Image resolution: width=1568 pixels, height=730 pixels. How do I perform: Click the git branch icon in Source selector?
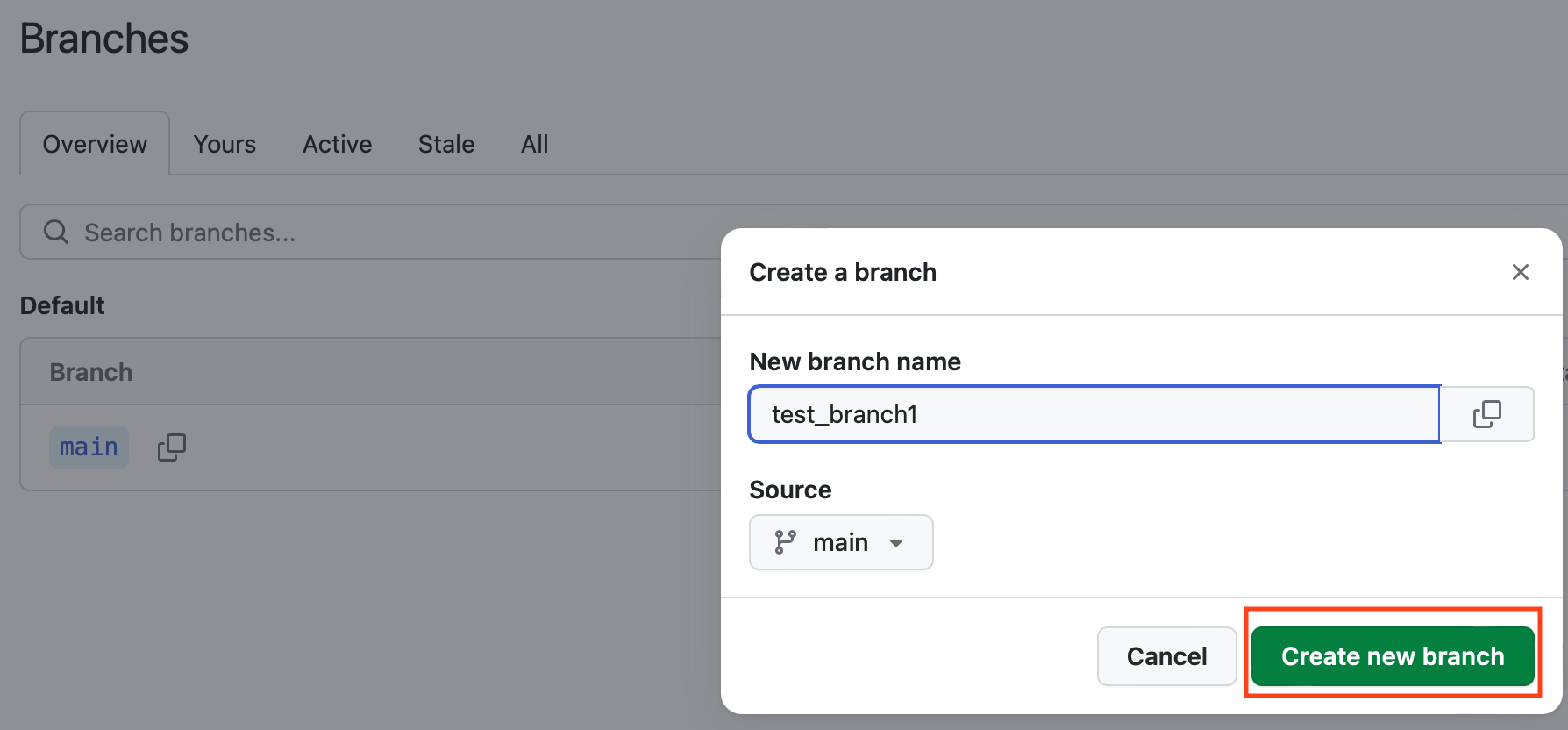pos(785,542)
